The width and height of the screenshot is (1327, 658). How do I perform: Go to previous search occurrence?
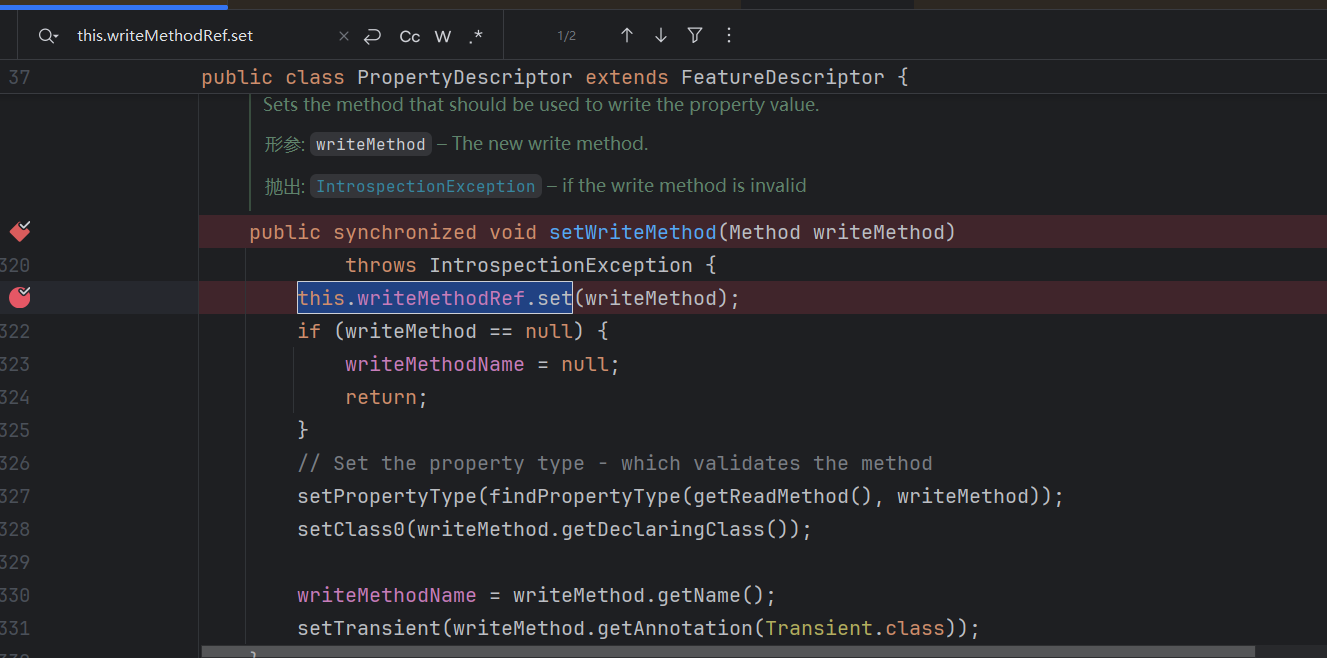click(627, 36)
